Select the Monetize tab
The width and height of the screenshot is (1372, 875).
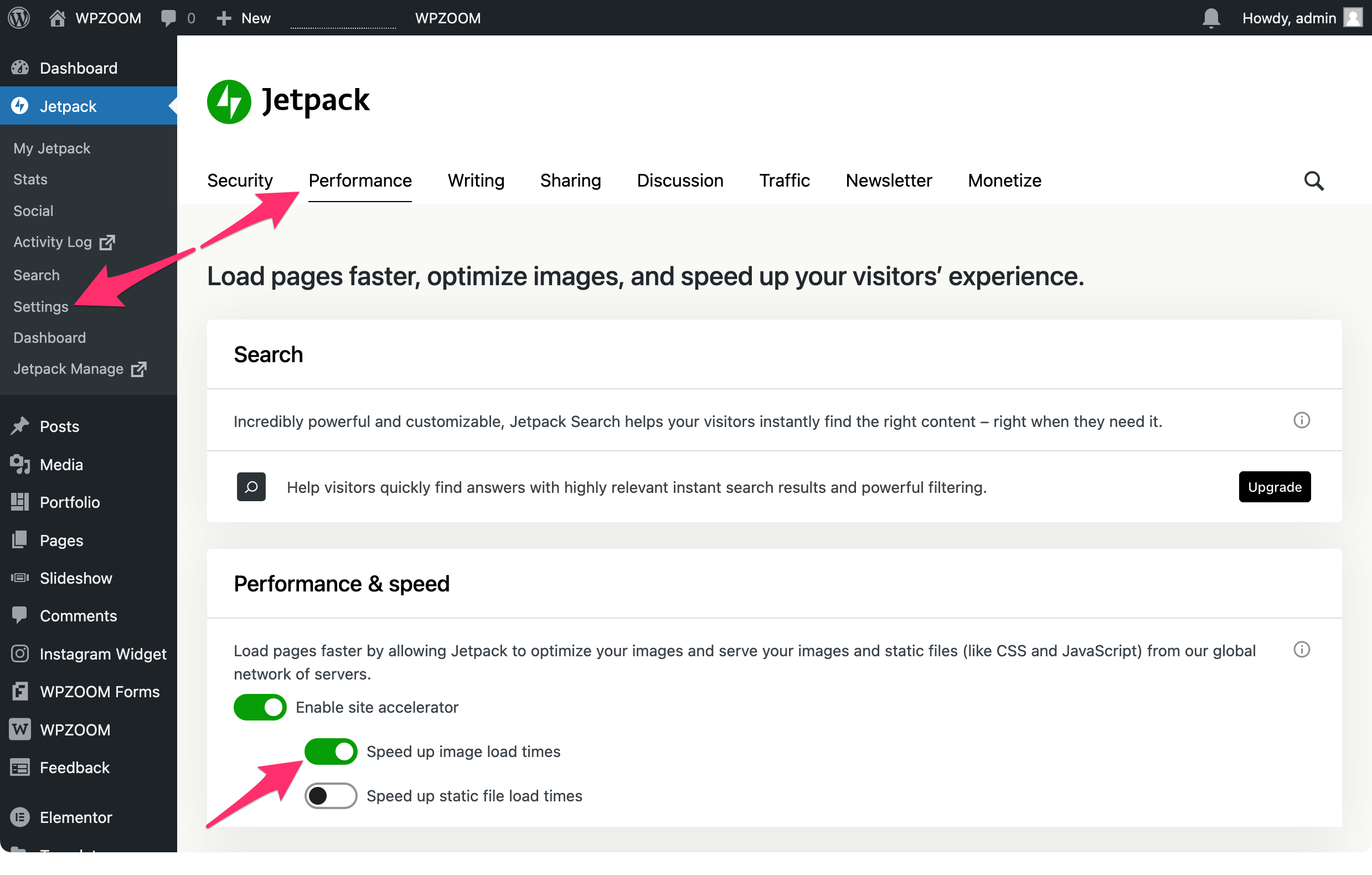click(x=1004, y=181)
